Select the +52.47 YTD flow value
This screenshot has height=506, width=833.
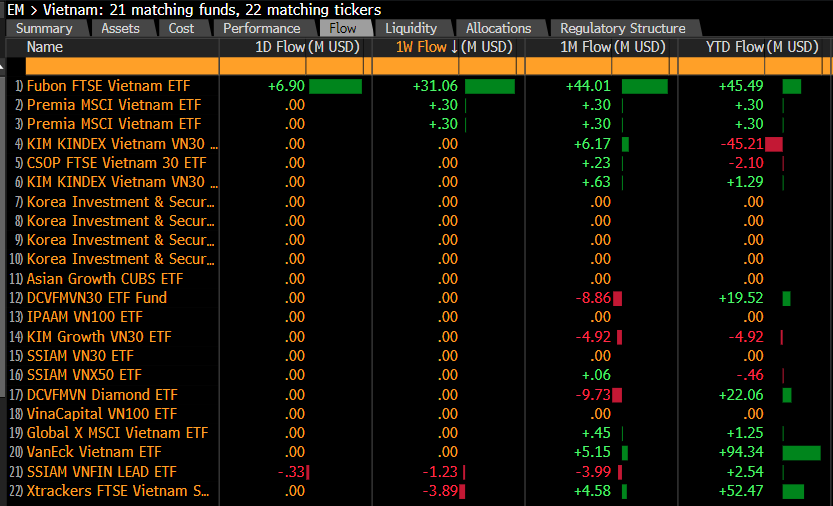(x=741, y=491)
